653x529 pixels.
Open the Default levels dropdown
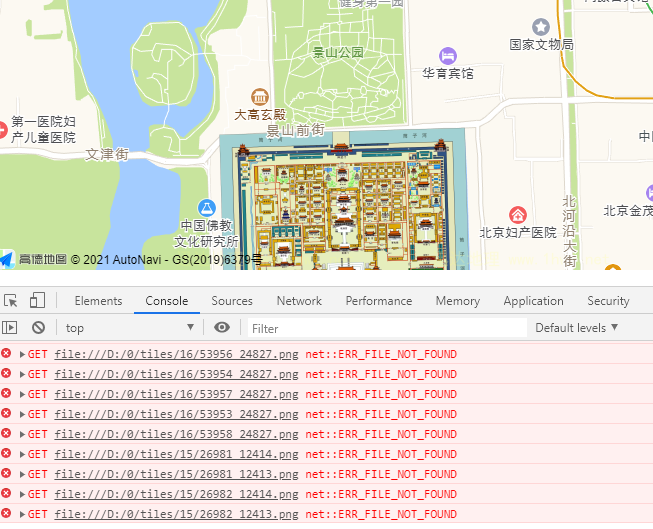(576, 328)
